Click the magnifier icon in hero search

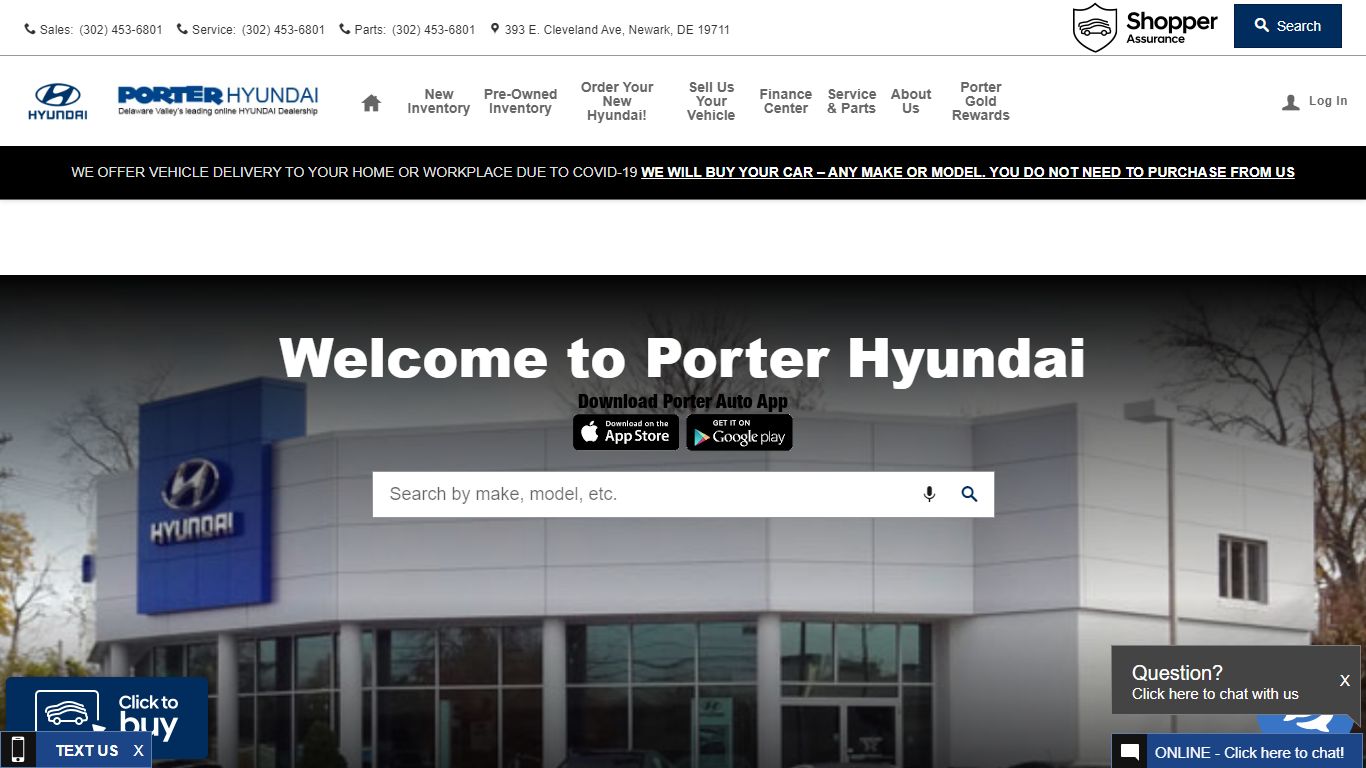click(969, 494)
